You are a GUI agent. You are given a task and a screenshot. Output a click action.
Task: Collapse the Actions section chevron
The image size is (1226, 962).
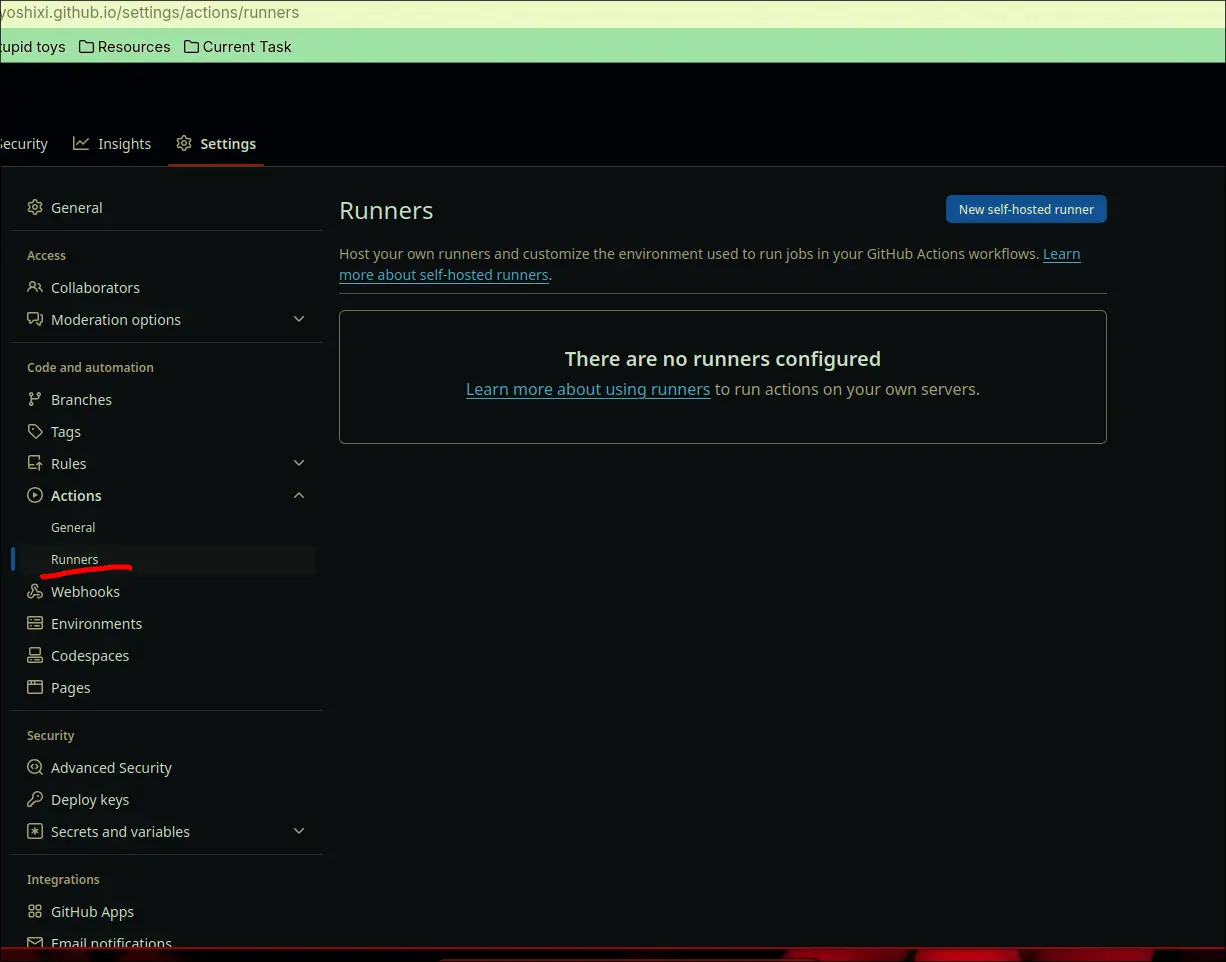pos(299,495)
